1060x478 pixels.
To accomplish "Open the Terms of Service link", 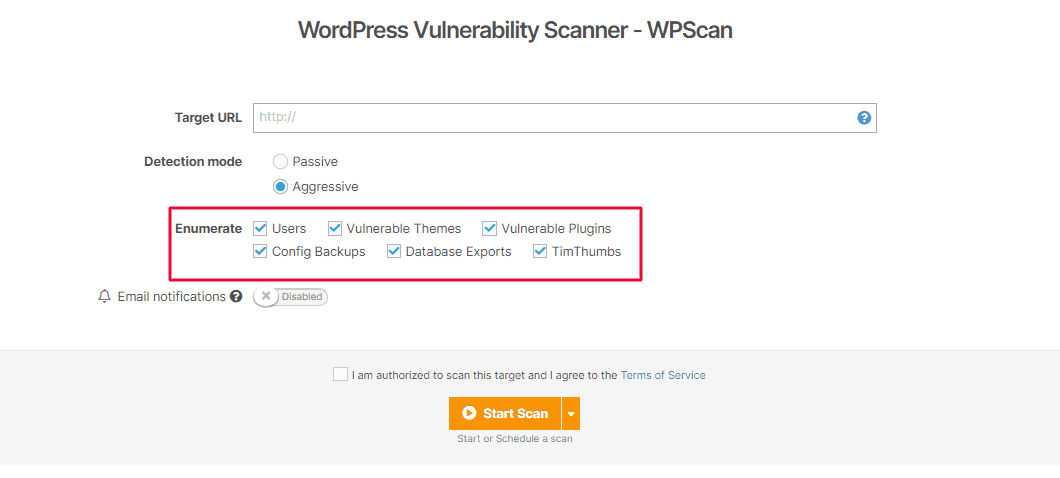I will [x=663, y=376].
